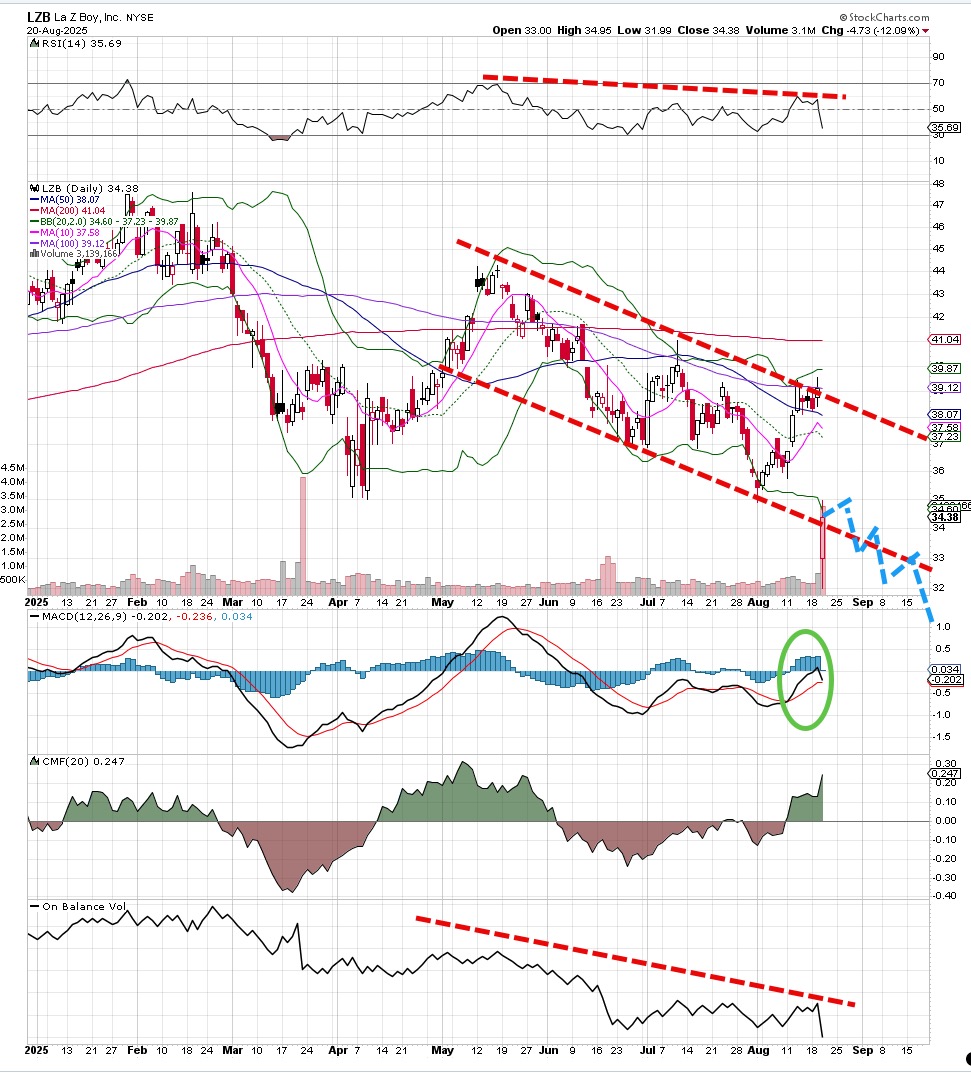Click the Volume legend bar icon
971x1076 pixels.
33,253
